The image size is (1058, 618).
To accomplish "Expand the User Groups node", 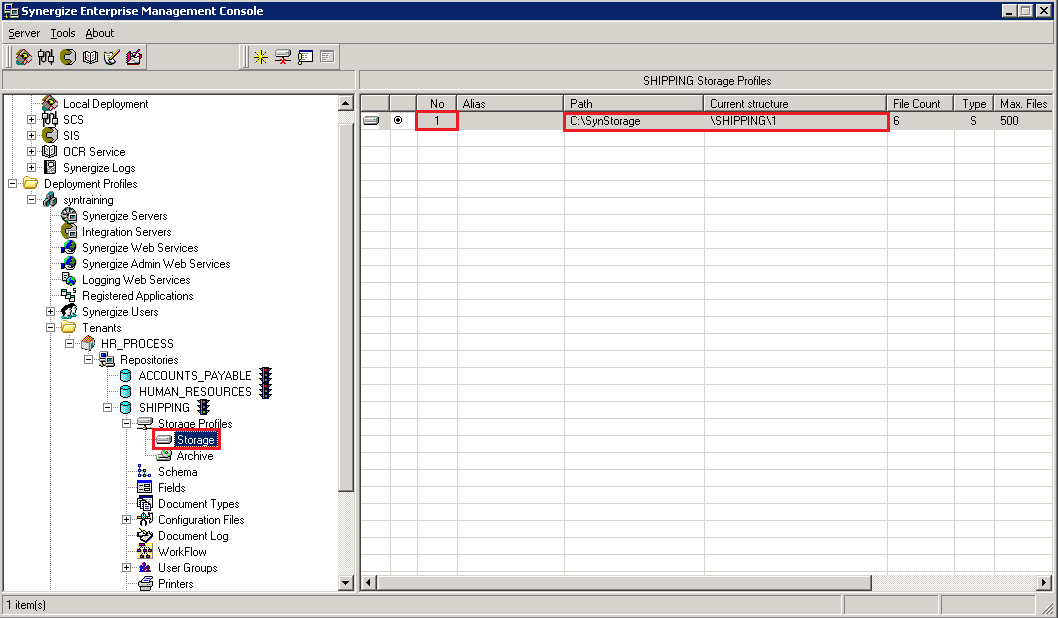I will [x=126, y=567].
